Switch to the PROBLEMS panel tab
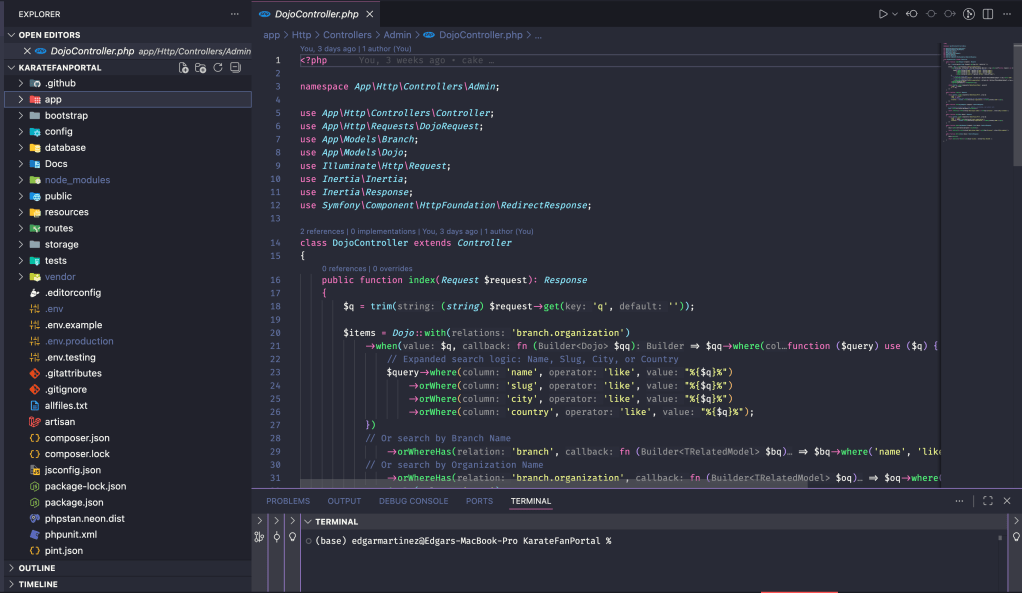The height and width of the screenshot is (593, 1022). tap(288, 501)
